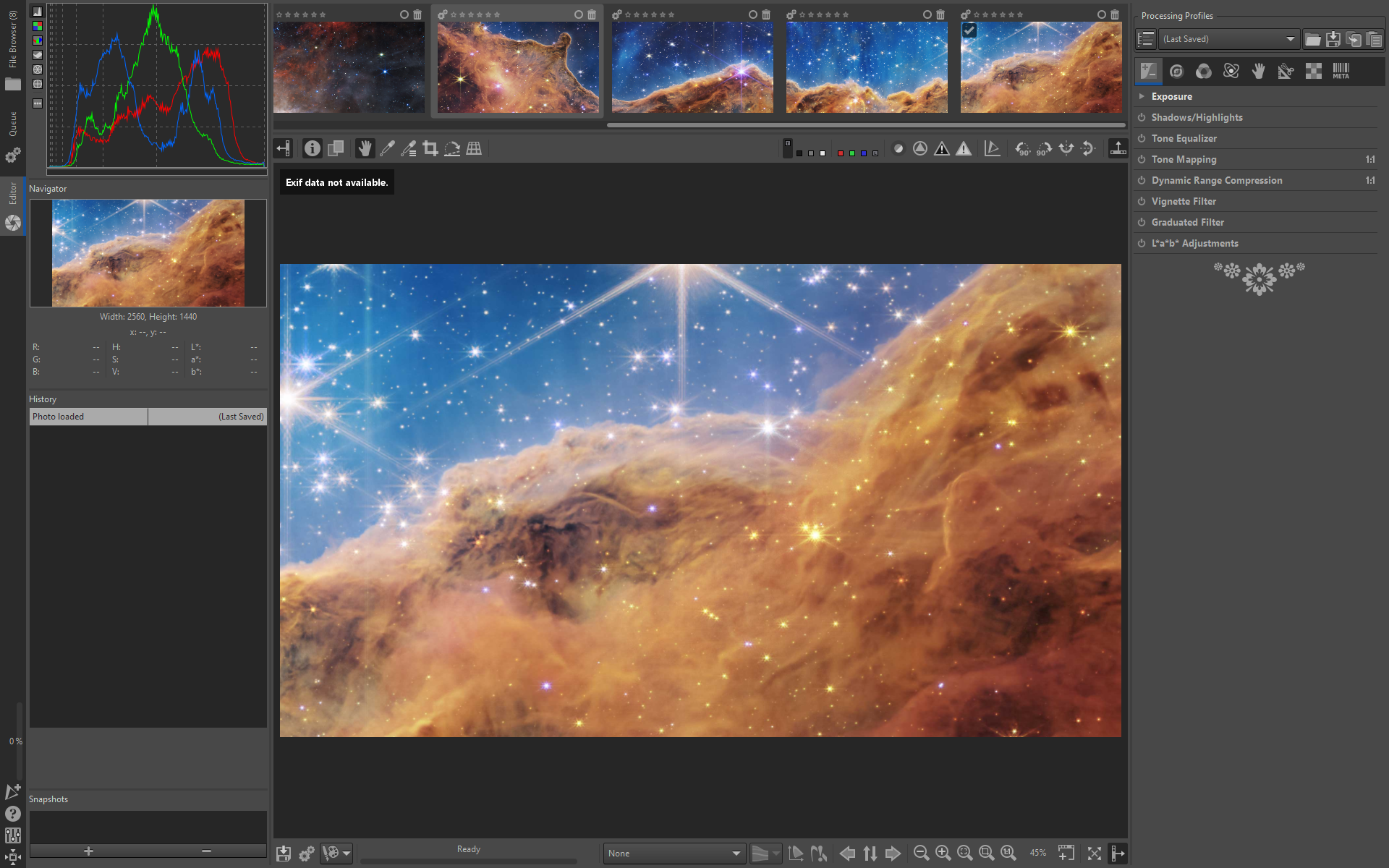
Task: Select the Crop tool
Action: (430, 149)
